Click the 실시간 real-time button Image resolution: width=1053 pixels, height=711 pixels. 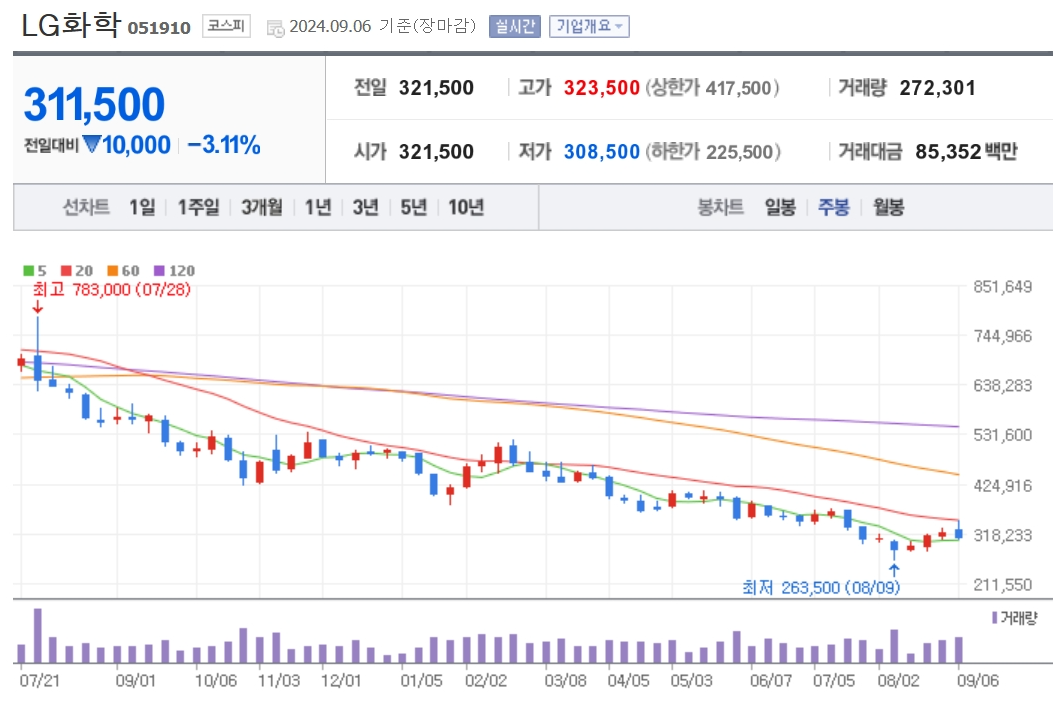[514, 26]
